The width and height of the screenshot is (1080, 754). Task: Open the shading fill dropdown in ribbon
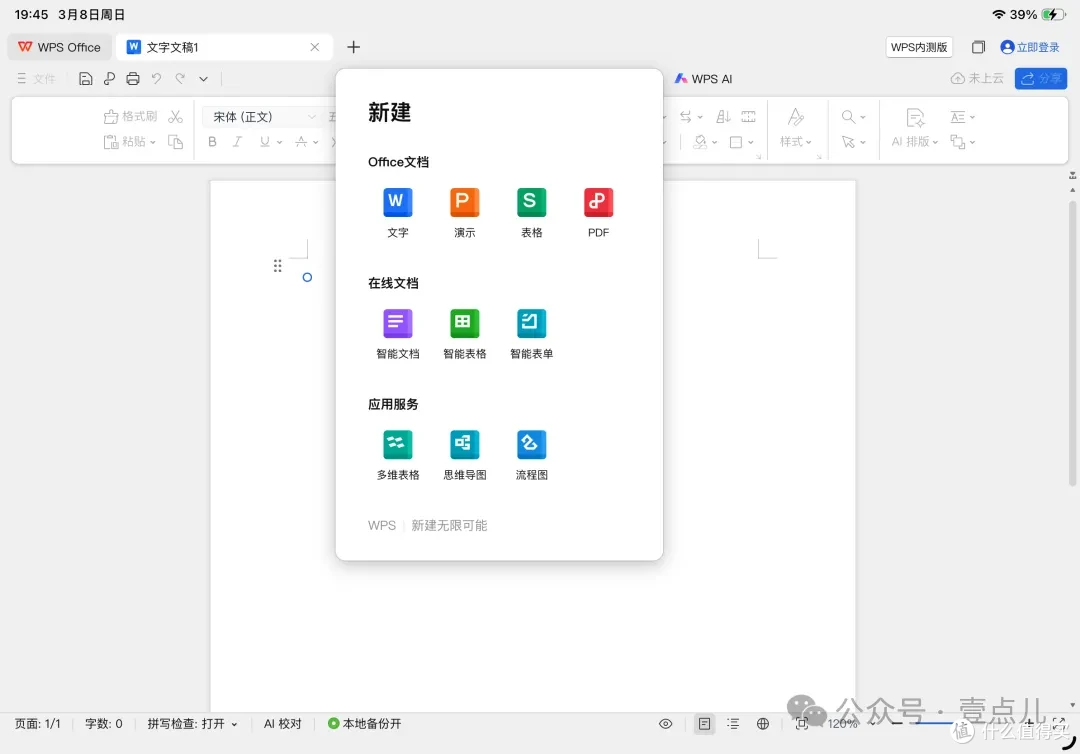pyautogui.click(x=705, y=141)
